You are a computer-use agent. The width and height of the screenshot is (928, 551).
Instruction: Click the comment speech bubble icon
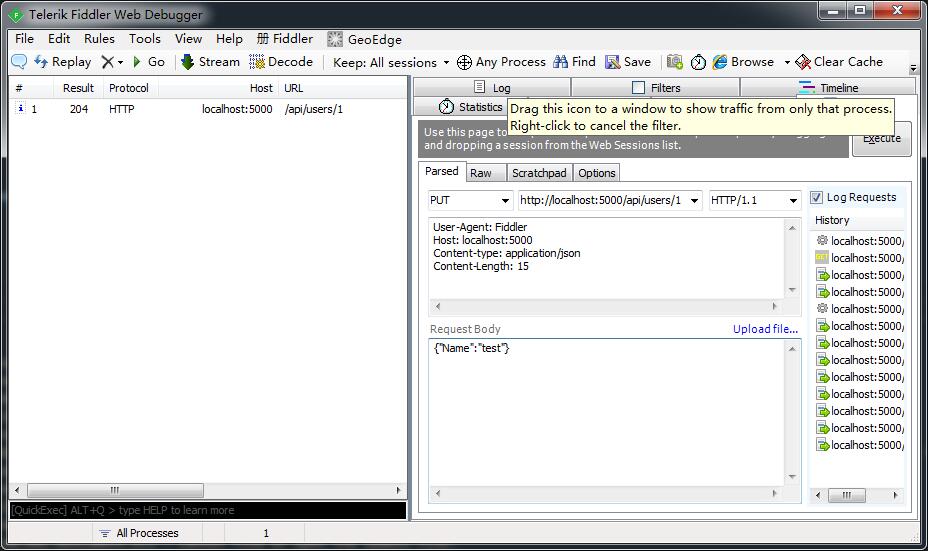coord(19,62)
